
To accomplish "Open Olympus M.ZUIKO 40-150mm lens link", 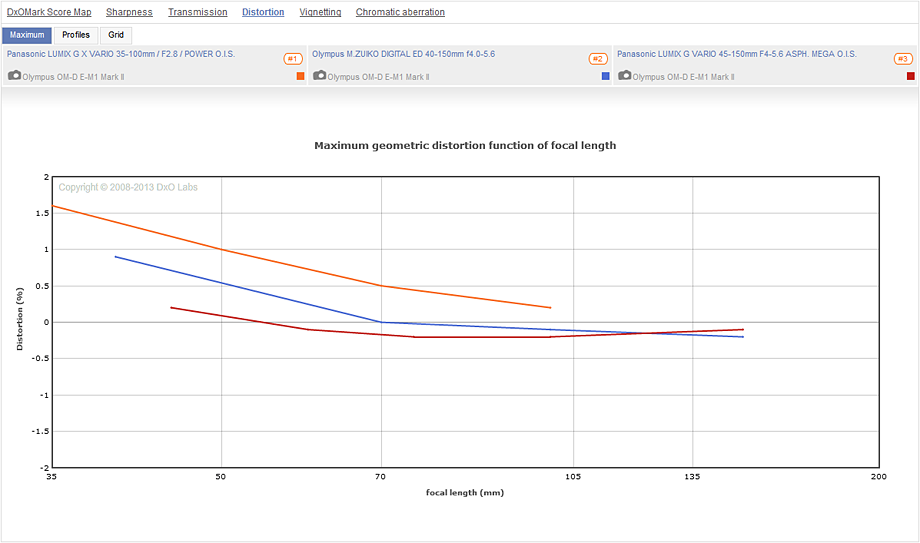I will [403, 54].
